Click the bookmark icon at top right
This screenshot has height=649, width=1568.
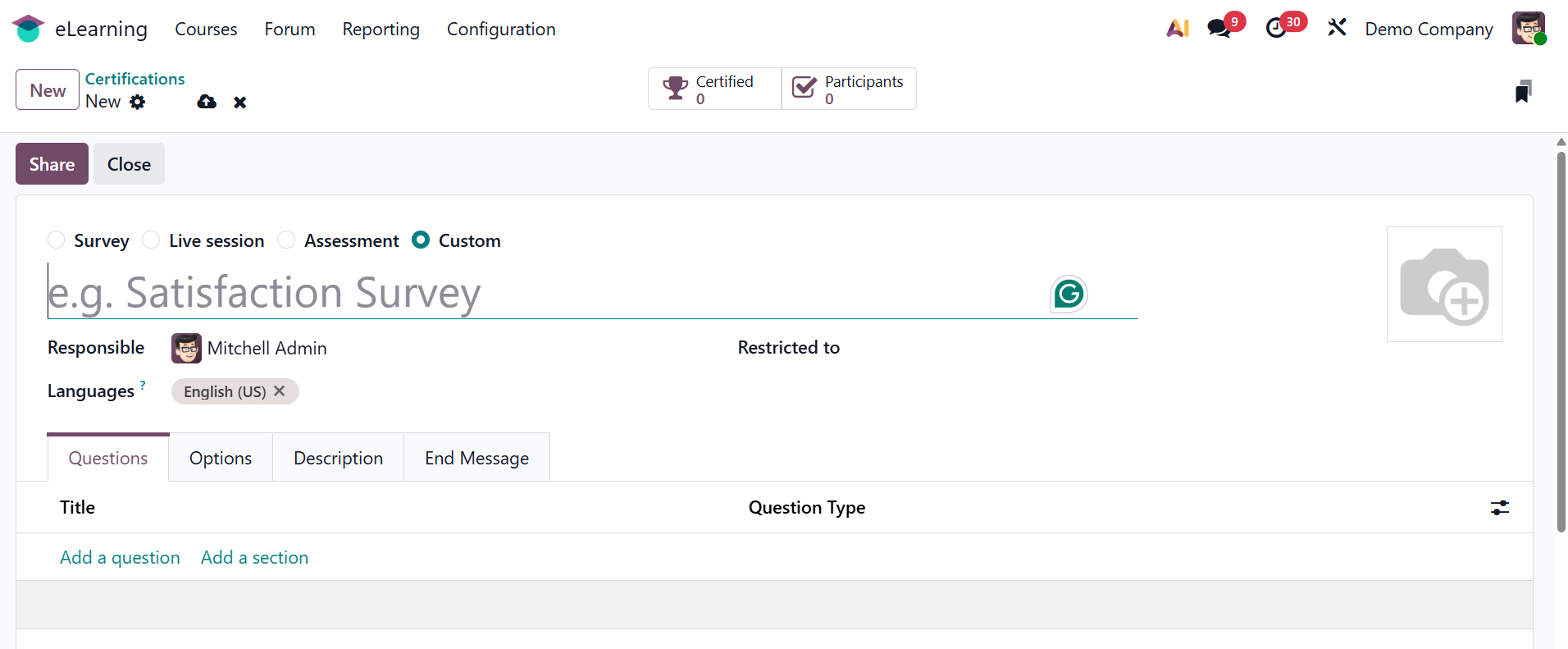(1523, 91)
